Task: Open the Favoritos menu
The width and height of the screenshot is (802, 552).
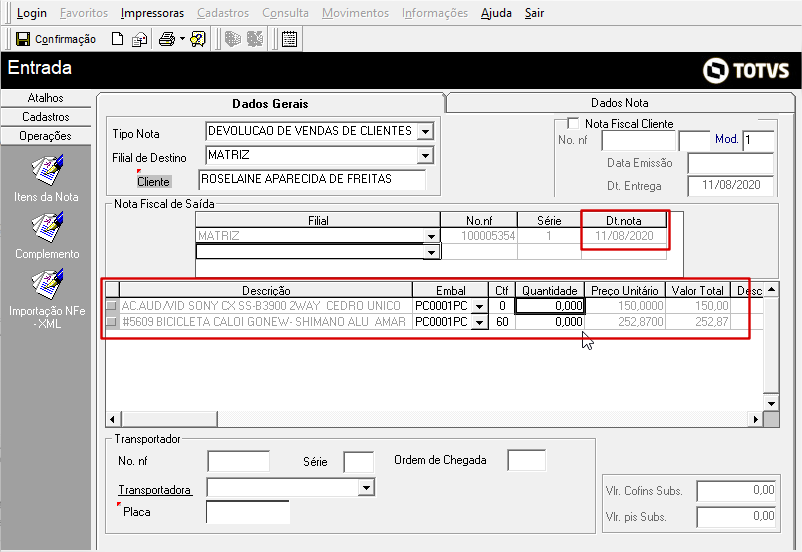Action: tap(84, 13)
